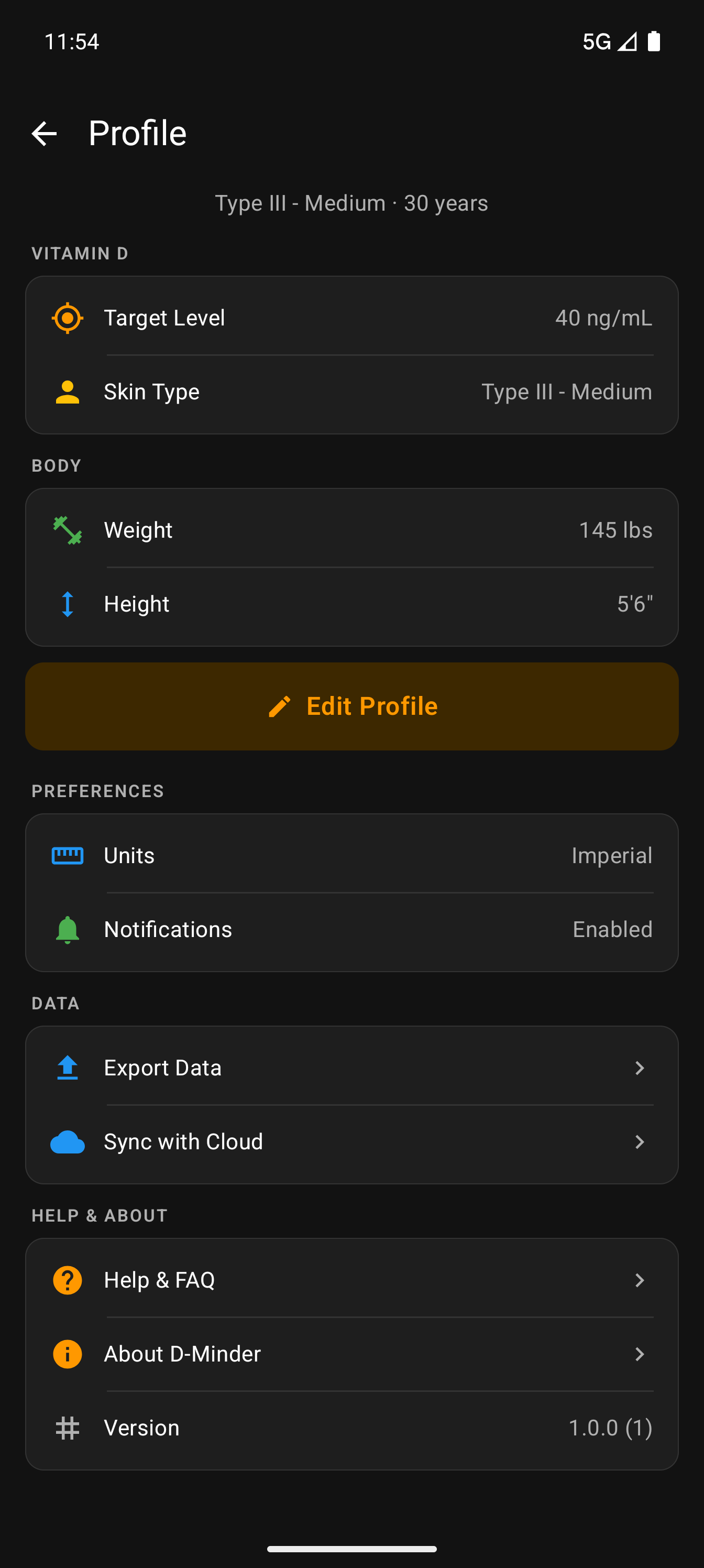Image resolution: width=704 pixels, height=1568 pixels.
Task: Click the blue Sync cloud icon
Action: (68, 1142)
